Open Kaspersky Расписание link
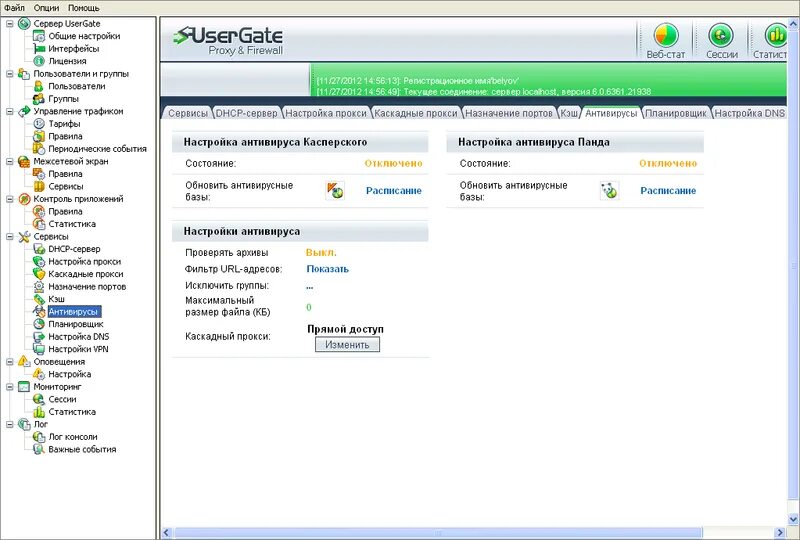 point(394,191)
